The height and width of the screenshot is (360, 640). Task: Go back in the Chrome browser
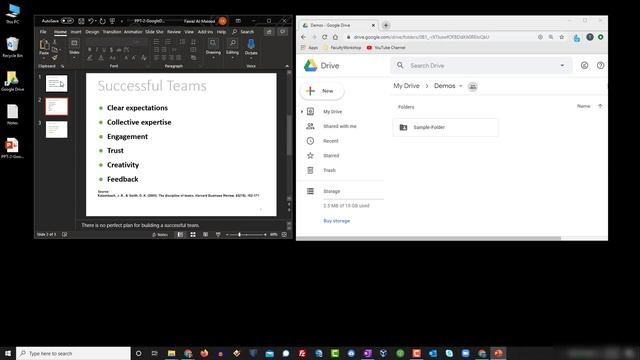pyautogui.click(x=303, y=37)
